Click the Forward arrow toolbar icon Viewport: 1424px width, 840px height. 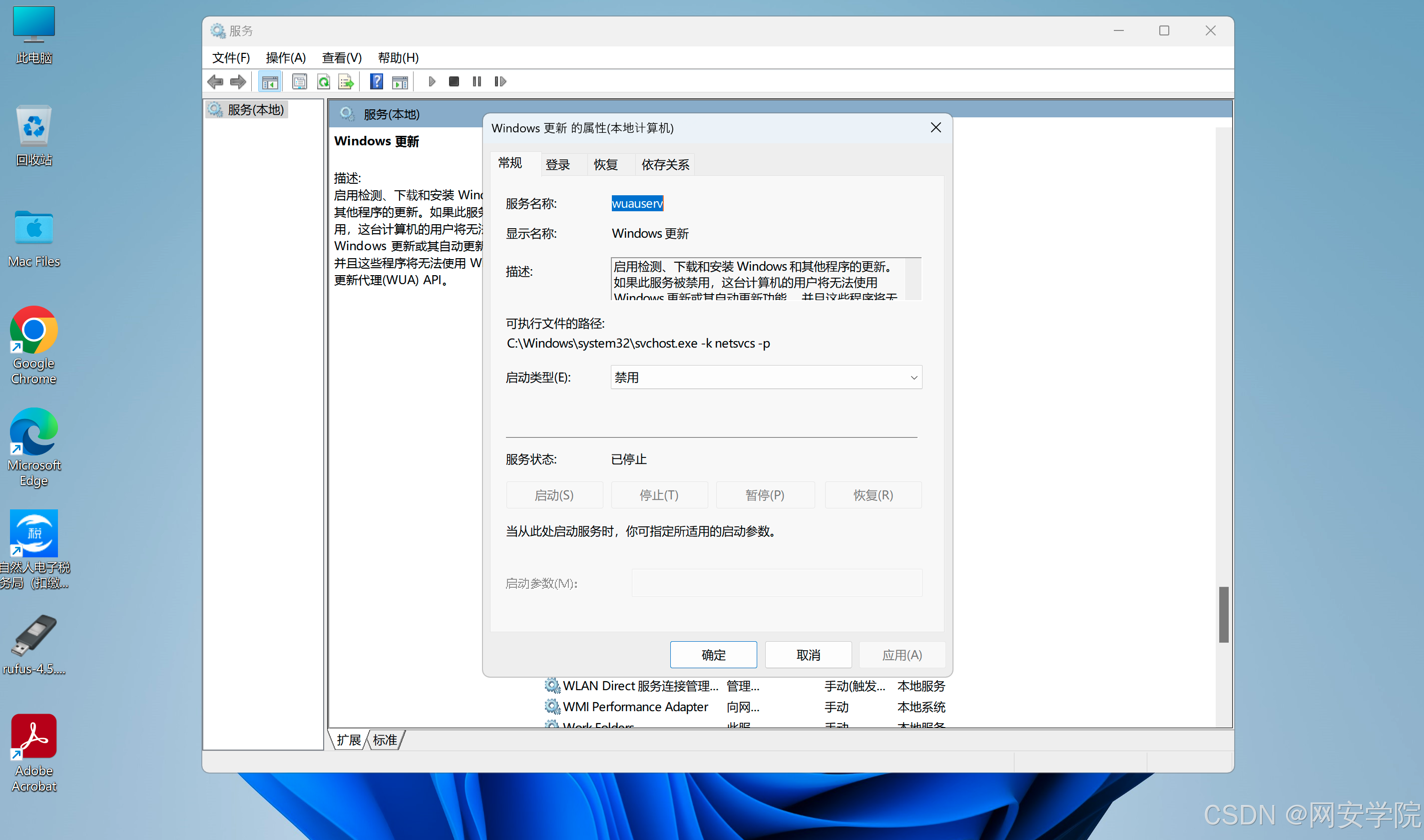point(238,81)
